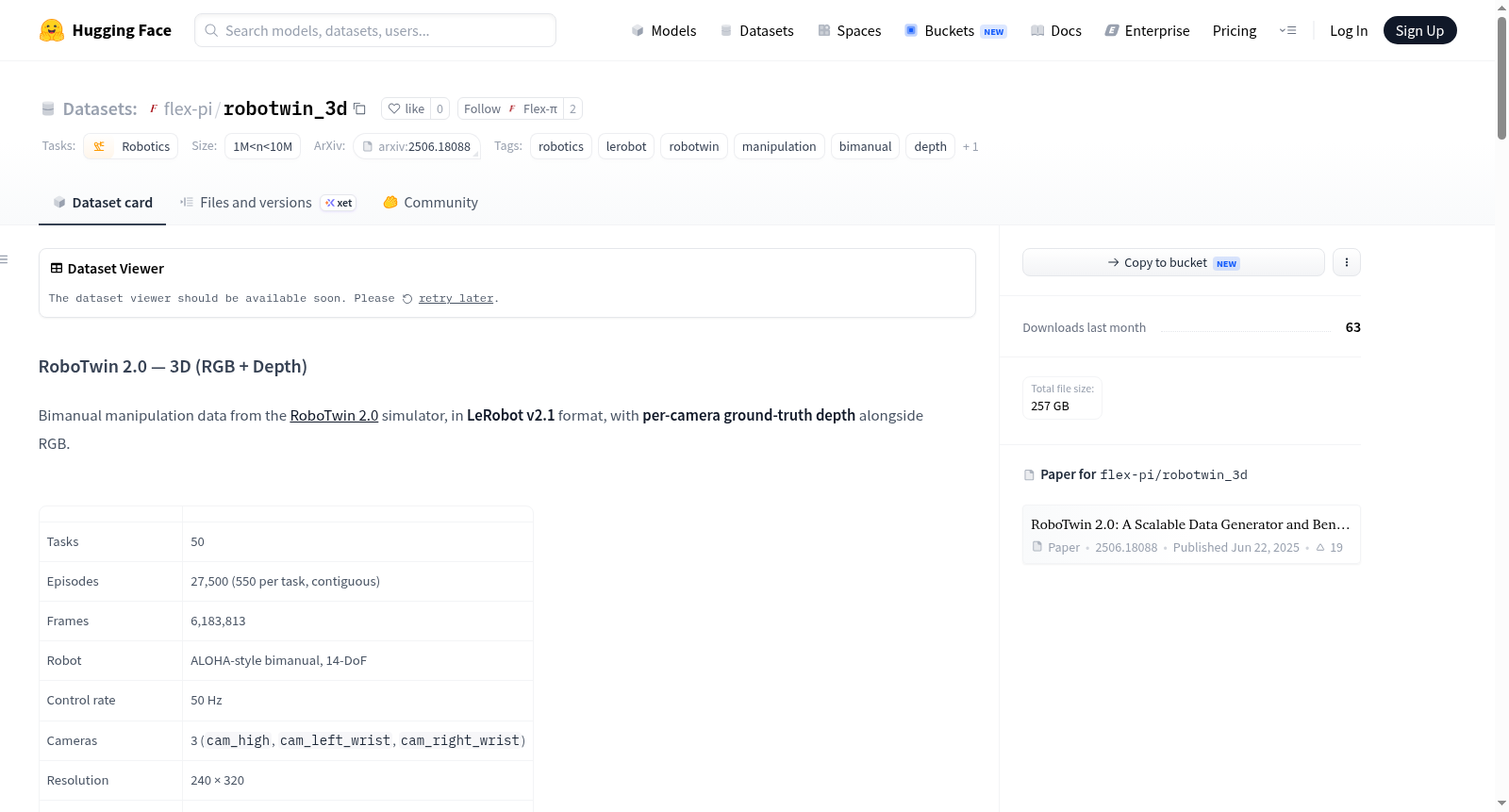Open the RoboTwin 2.0 simulator link
Image resolution: width=1509 pixels, height=812 pixels.
coord(334,415)
